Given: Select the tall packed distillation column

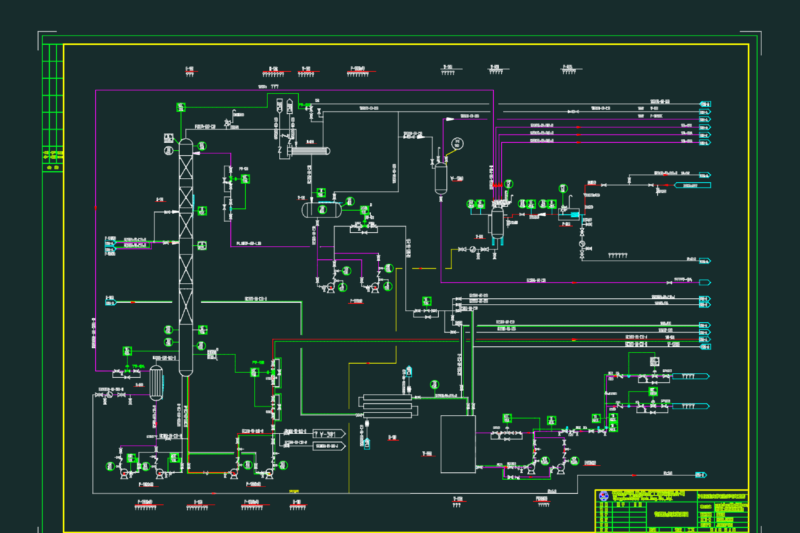Looking at the screenshot, I should pyautogui.click(x=186, y=257).
